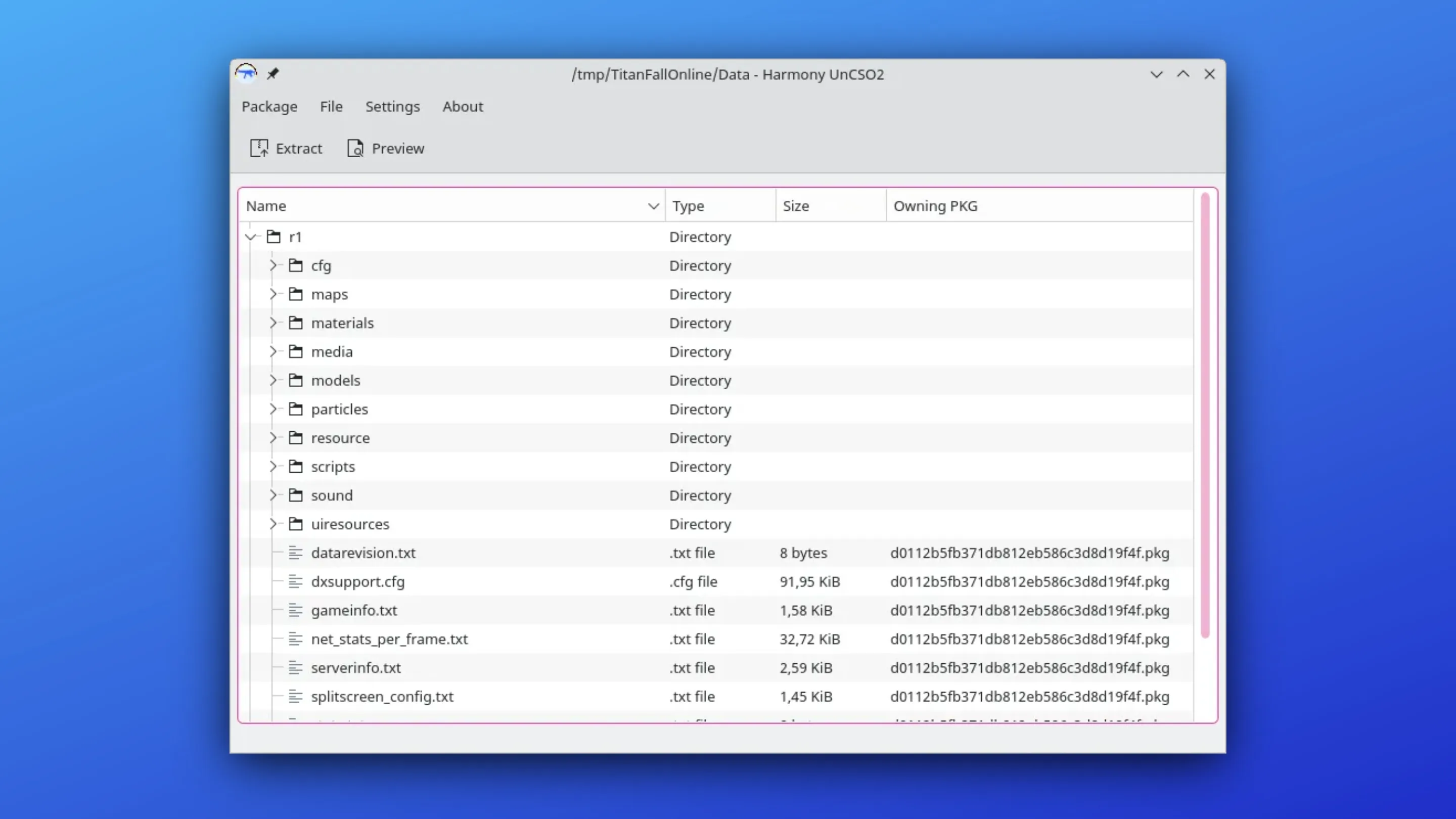Click the file icon beside gameinfo.txt

296,610
